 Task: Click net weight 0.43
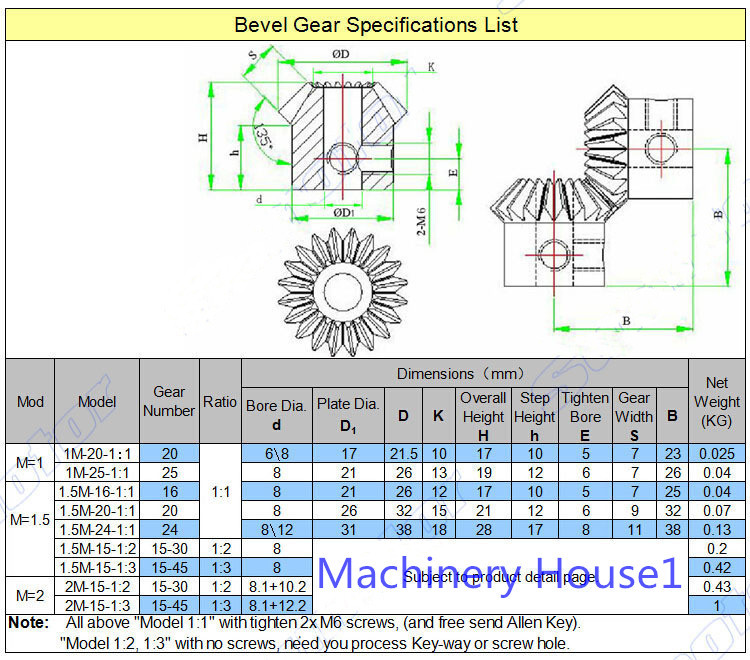click(x=717, y=586)
